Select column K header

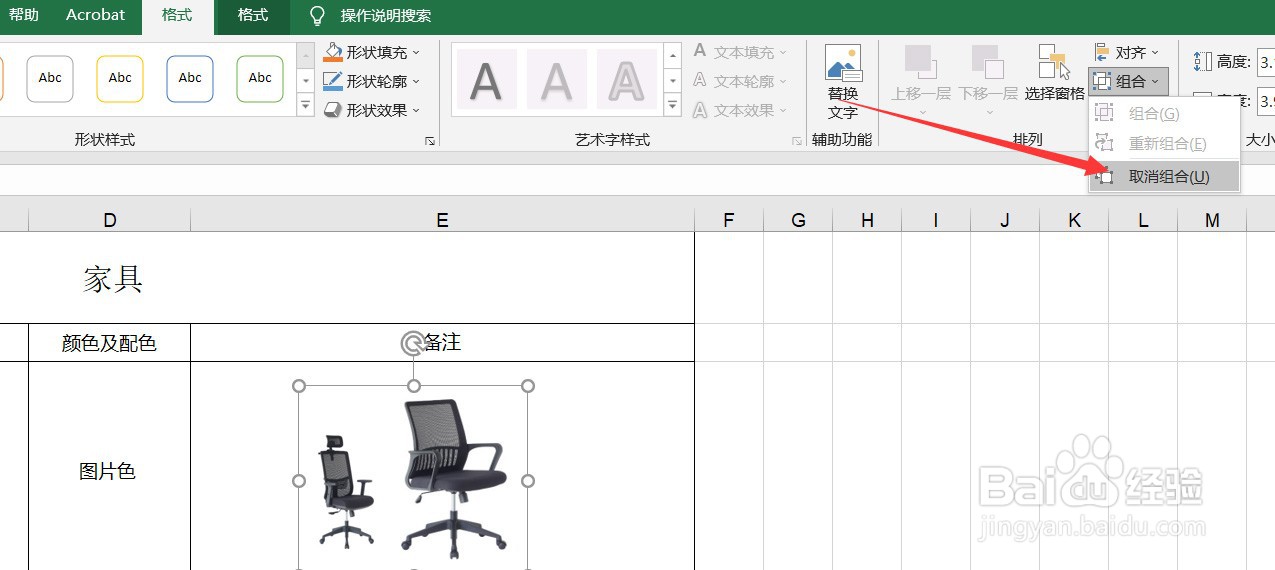point(1074,220)
